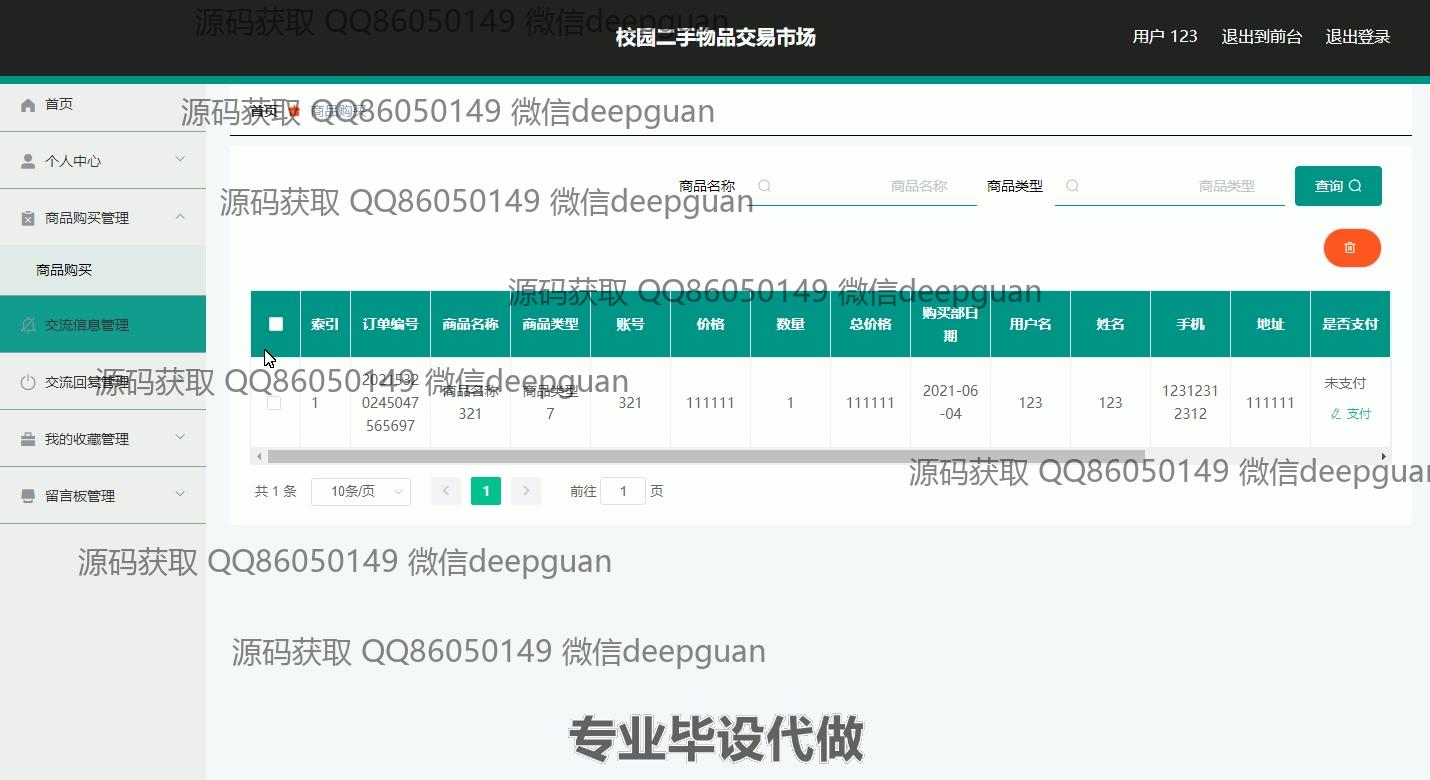Check the checkbox for order row 1
This screenshot has width=1430, height=780.
[x=274, y=403]
